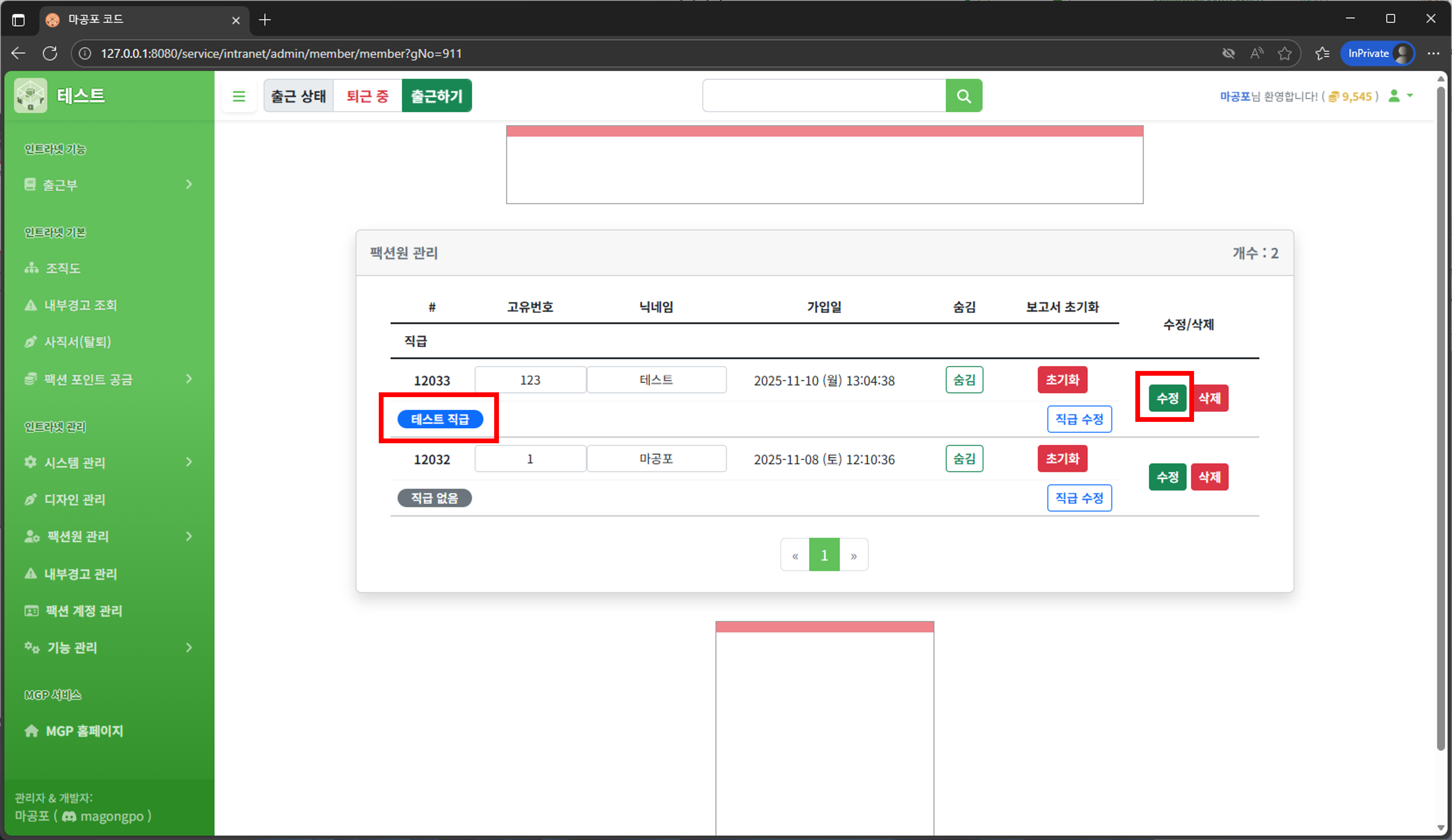This screenshot has height=840, width=1452.
Task: Expand 팩션 포인트 공급 submenu
Action: [107, 379]
